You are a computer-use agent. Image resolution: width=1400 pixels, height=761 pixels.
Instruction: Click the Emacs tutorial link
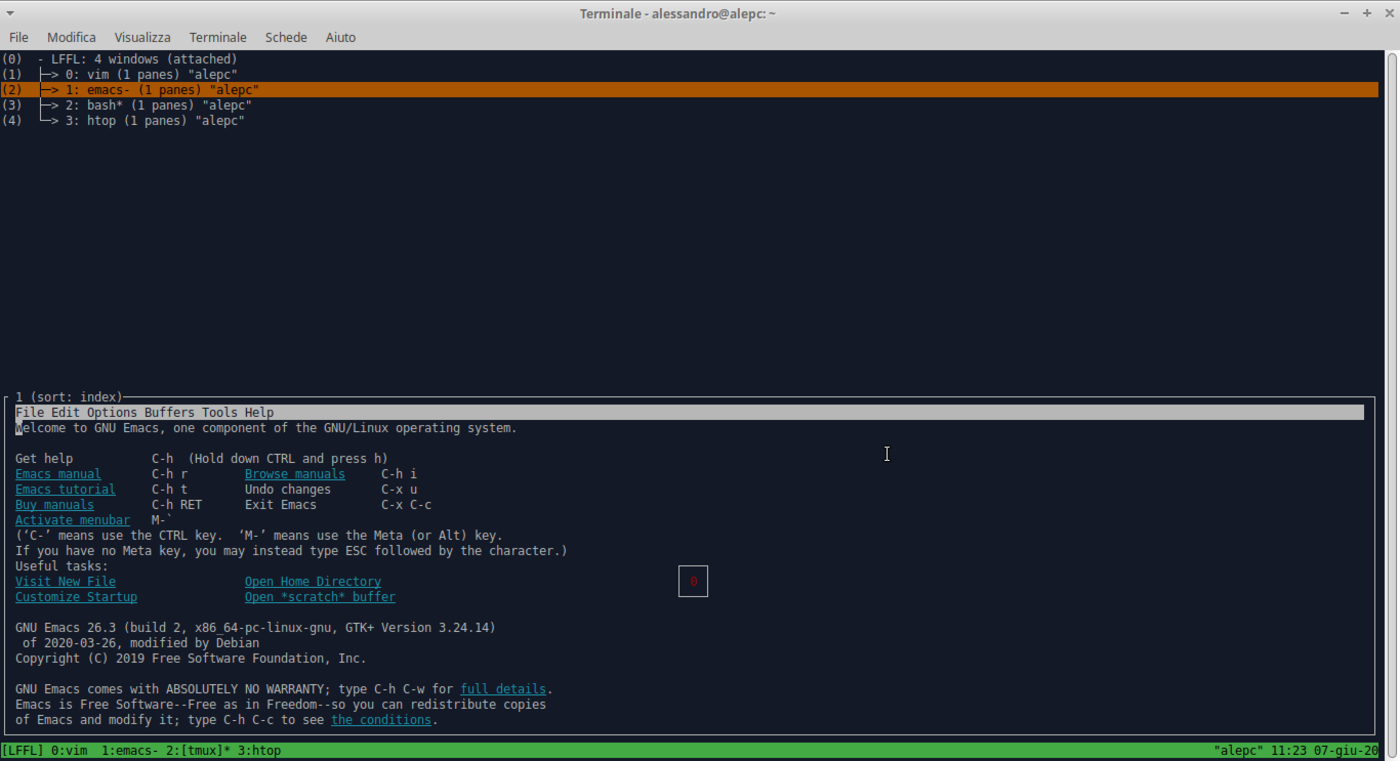click(65, 490)
